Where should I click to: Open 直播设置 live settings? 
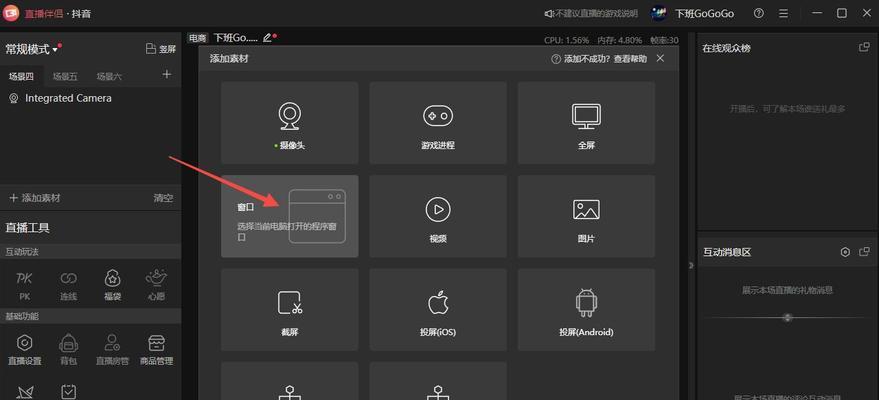24,350
